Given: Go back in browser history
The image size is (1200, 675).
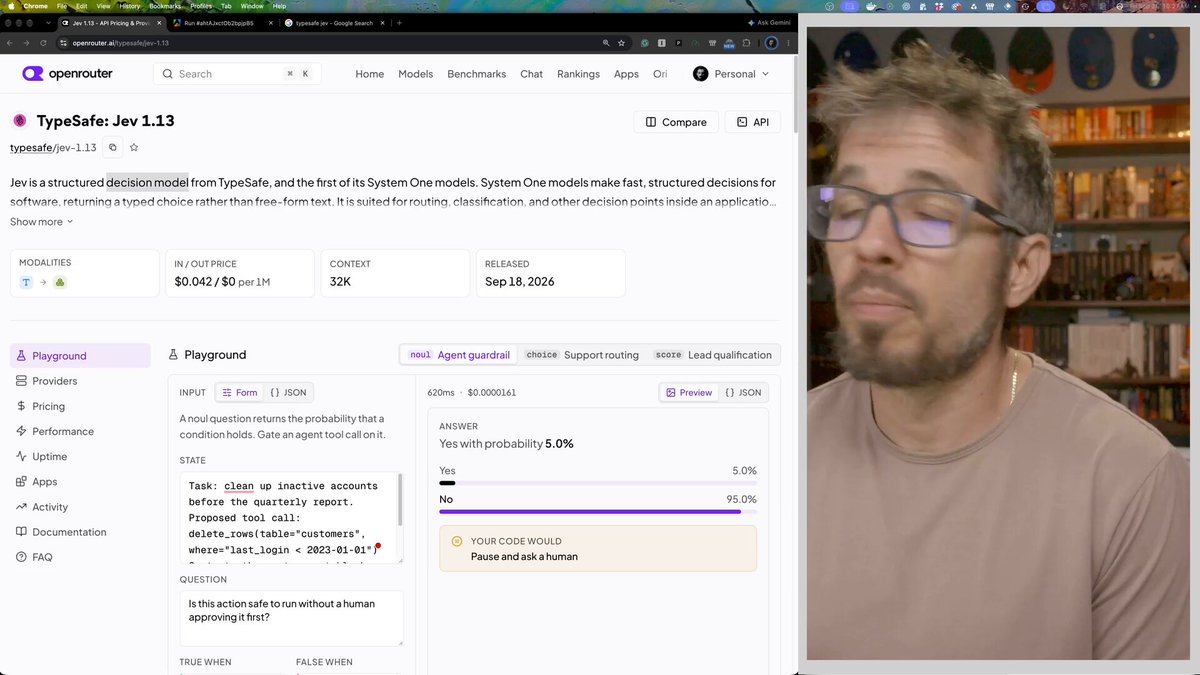Looking at the screenshot, I should click(10, 43).
